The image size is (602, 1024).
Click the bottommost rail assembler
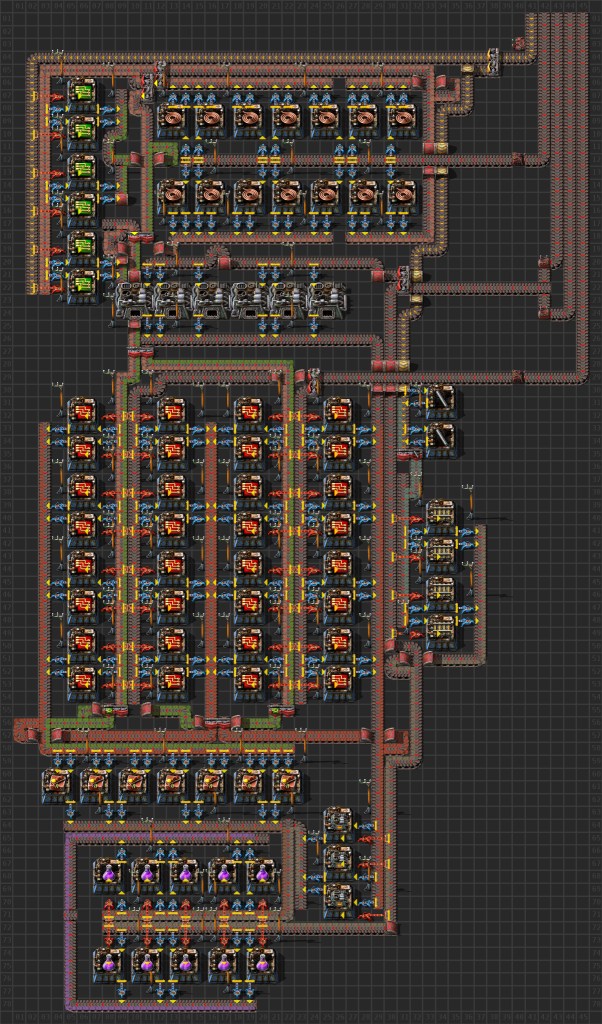tap(441, 630)
